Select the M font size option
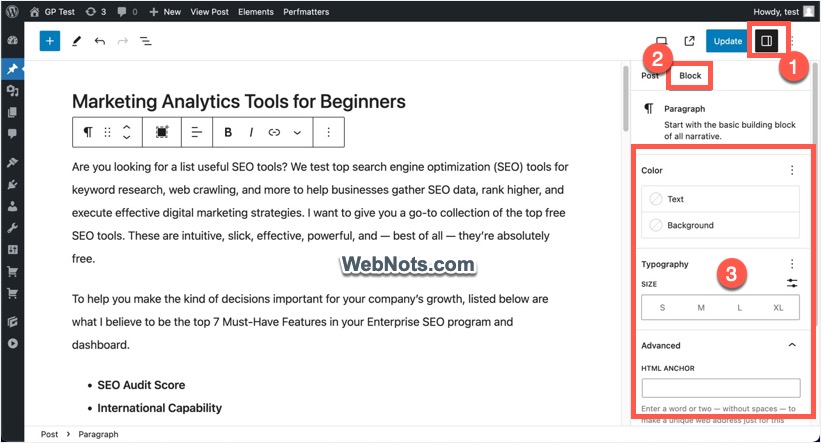821x443 pixels. 701,308
